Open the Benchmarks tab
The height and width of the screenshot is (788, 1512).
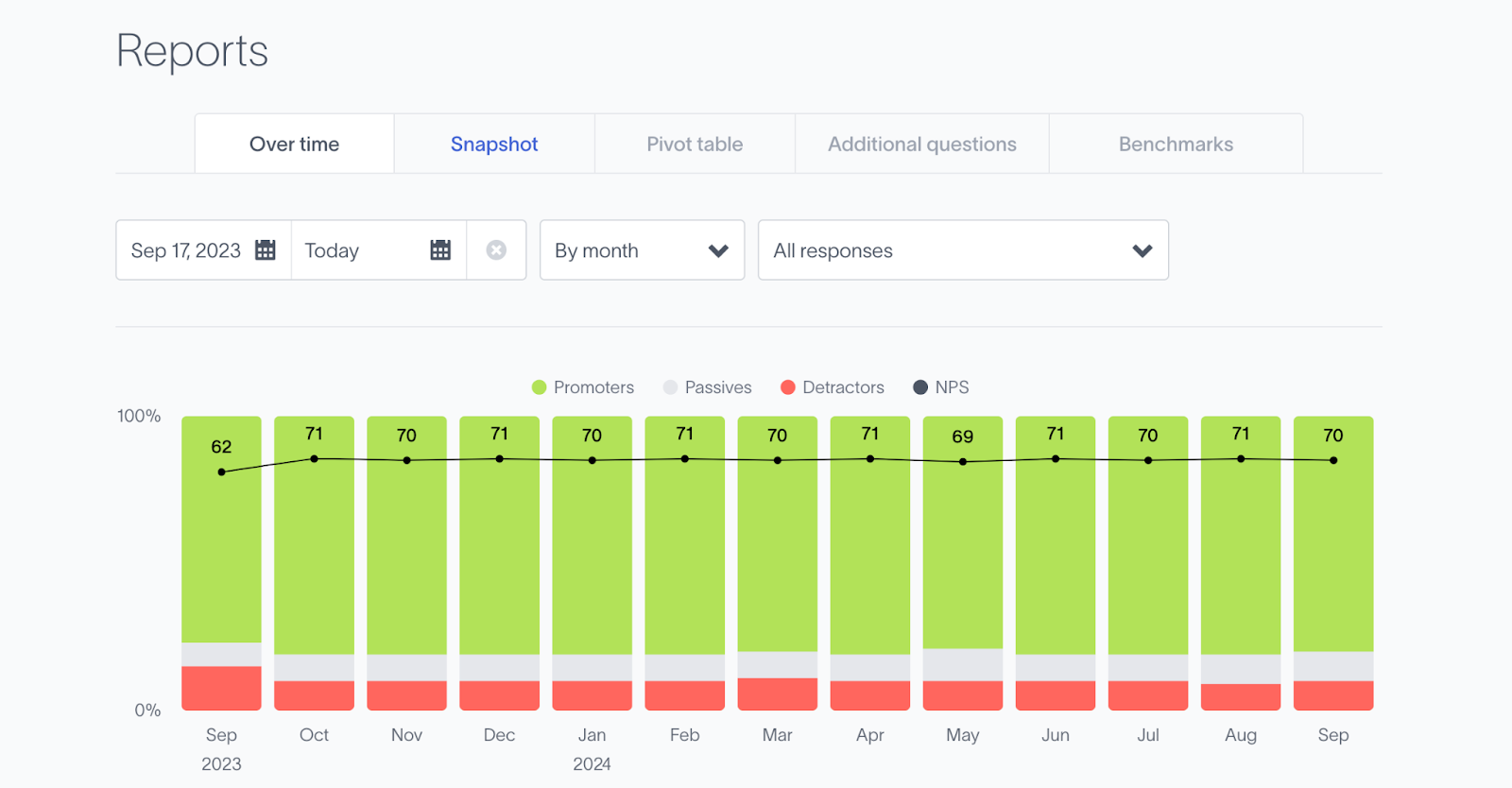[1176, 144]
